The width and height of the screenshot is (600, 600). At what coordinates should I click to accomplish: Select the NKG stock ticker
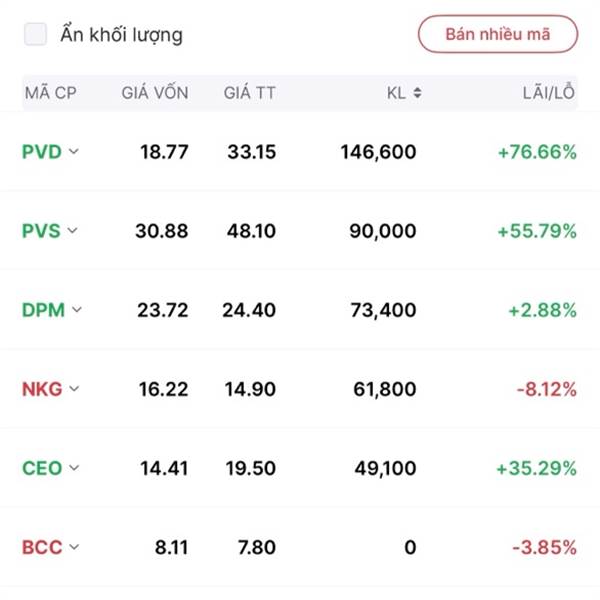(x=42, y=389)
